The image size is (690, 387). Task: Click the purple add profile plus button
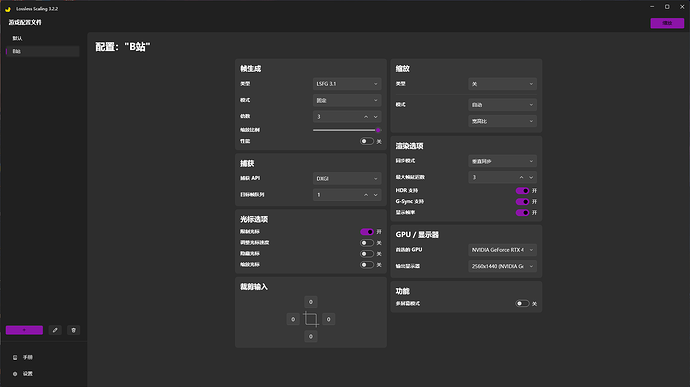(24, 330)
